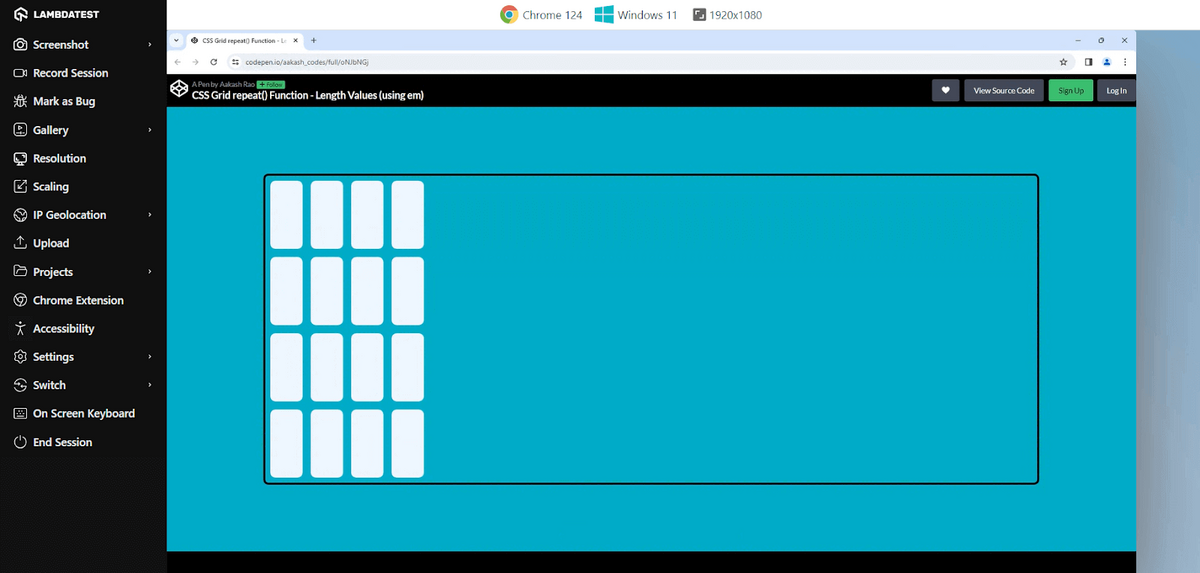The width and height of the screenshot is (1200, 573).
Task: Click the Upload arrow icon
Action: (x=20, y=243)
